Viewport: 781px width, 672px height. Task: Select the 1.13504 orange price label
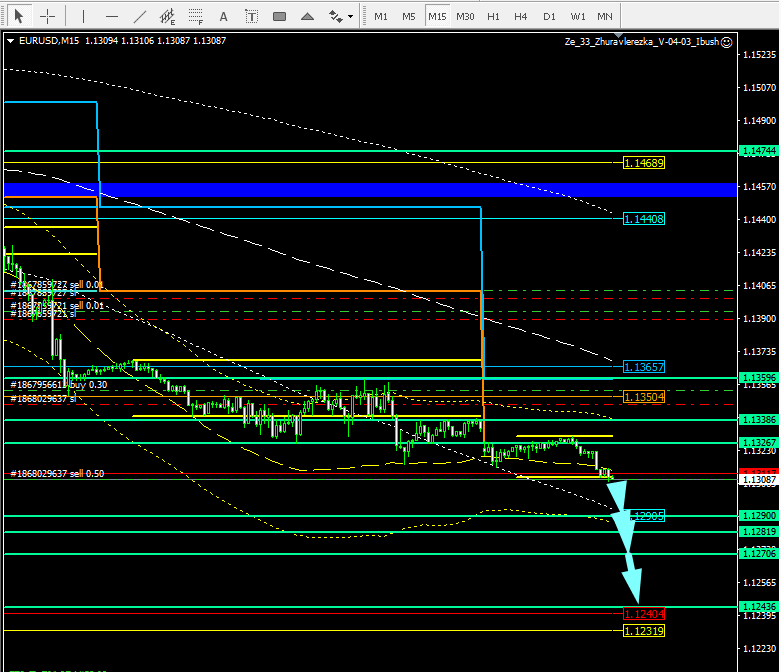click(644, 397)
